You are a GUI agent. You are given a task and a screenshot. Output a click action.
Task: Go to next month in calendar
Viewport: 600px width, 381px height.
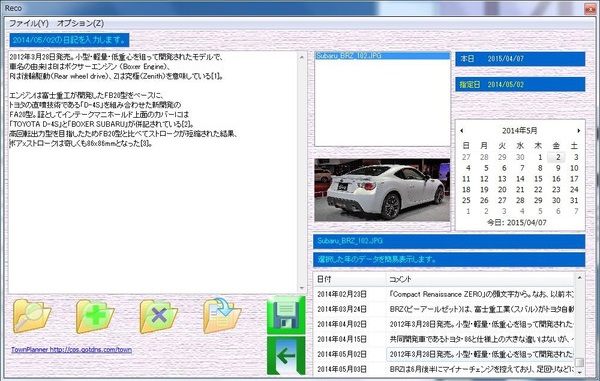(x=579, y=130)
